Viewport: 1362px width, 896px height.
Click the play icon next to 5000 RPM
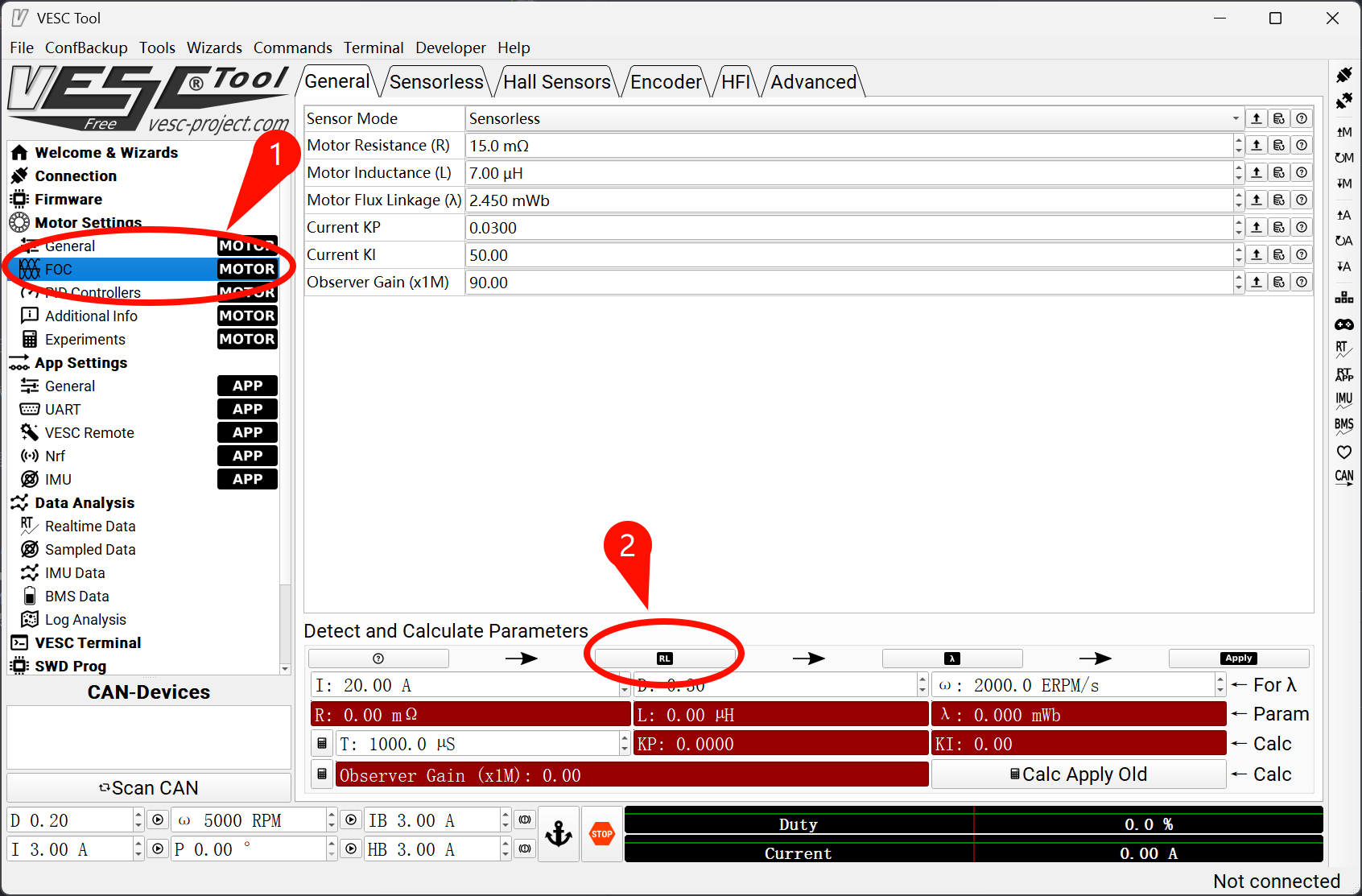click(351, 820)
